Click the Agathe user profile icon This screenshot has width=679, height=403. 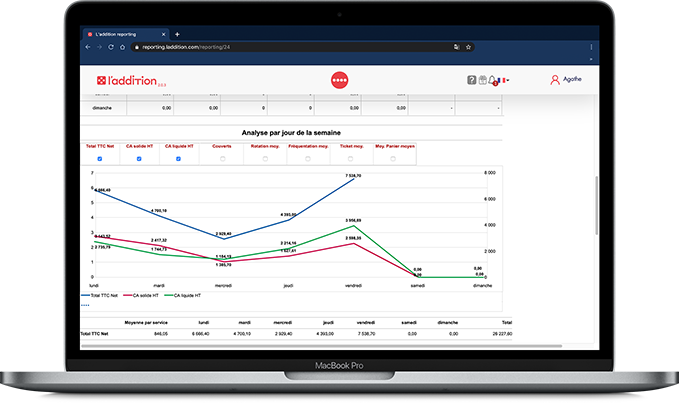[x=555, y=80]
